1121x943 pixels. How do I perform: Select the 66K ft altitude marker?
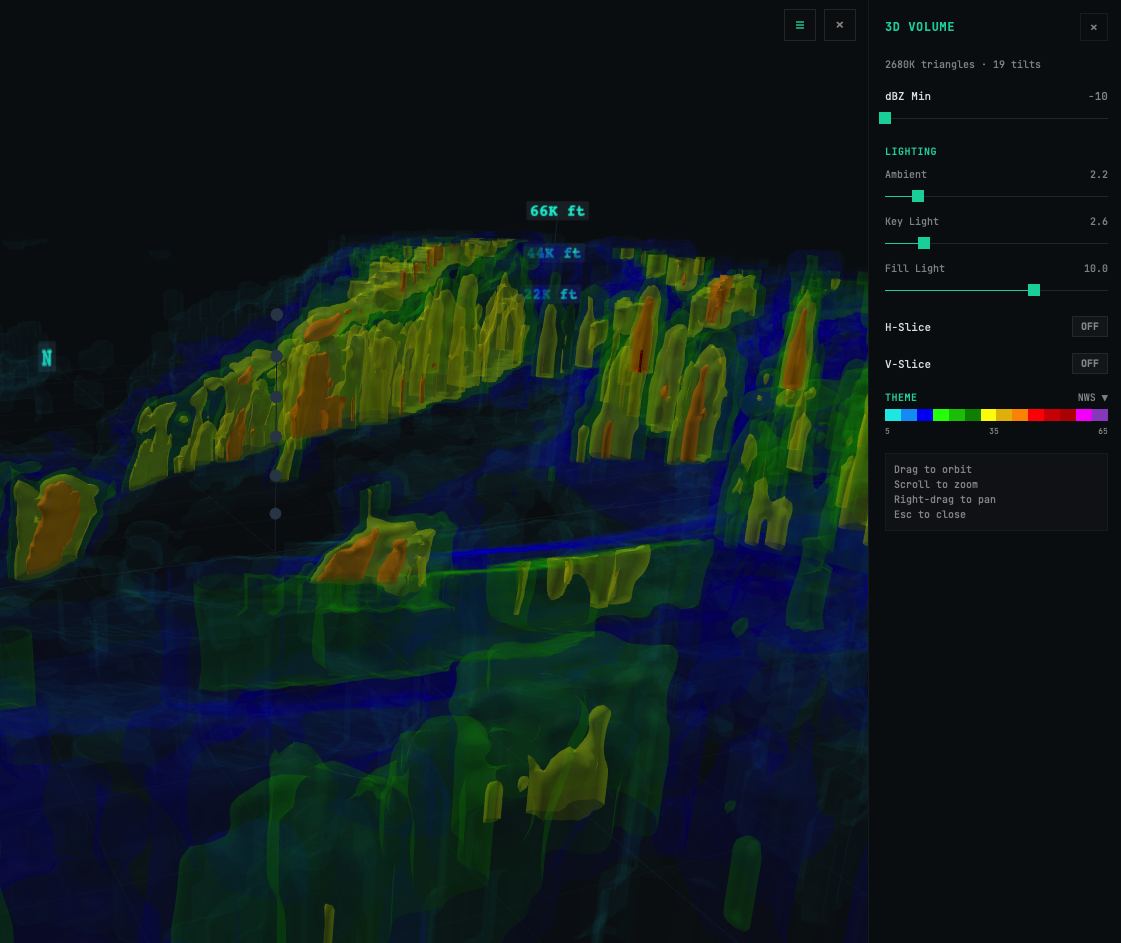(557, 210)
